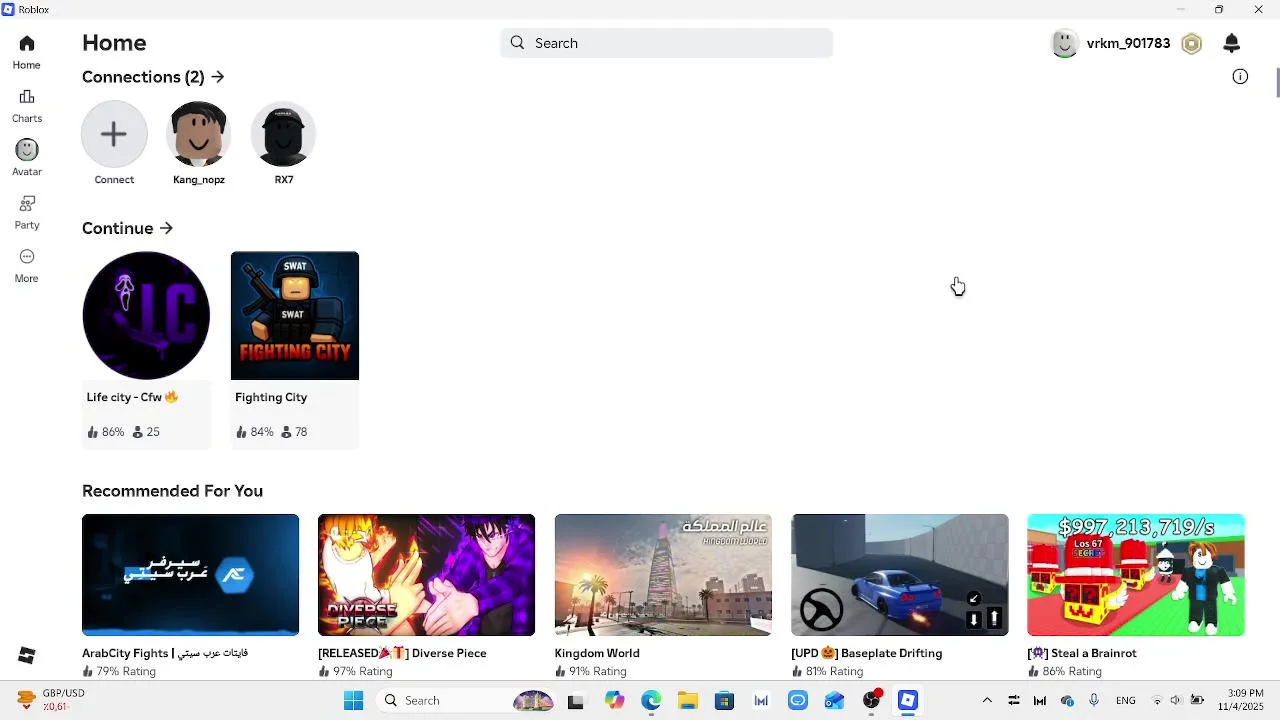
Task: Open the More menu in sidebar
Action: coord(27,266)
